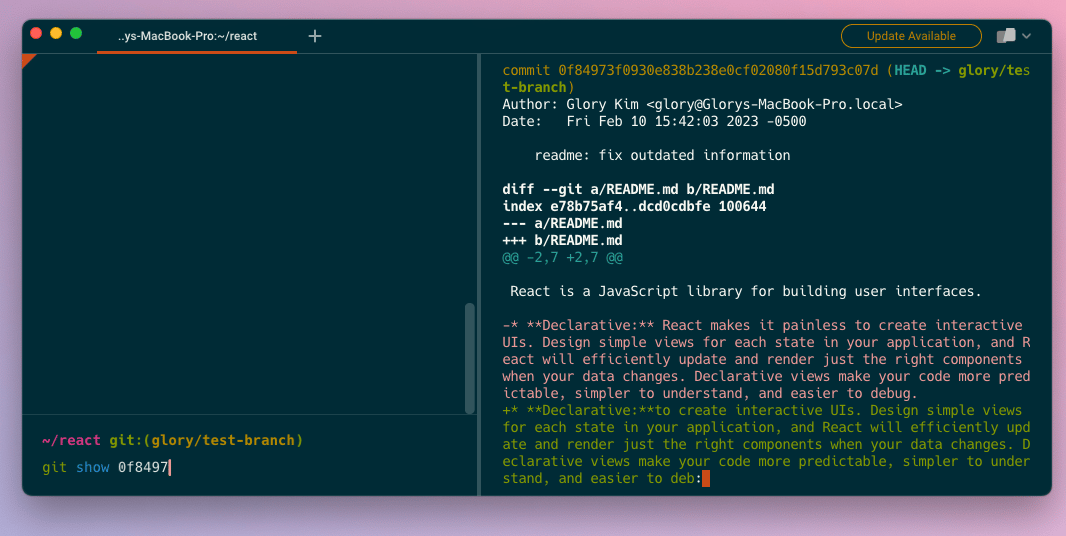Click the @@ -2,7 +2,7 @@ hunk header
Viewport: 1066px width, 536px height.
point(562,257)
